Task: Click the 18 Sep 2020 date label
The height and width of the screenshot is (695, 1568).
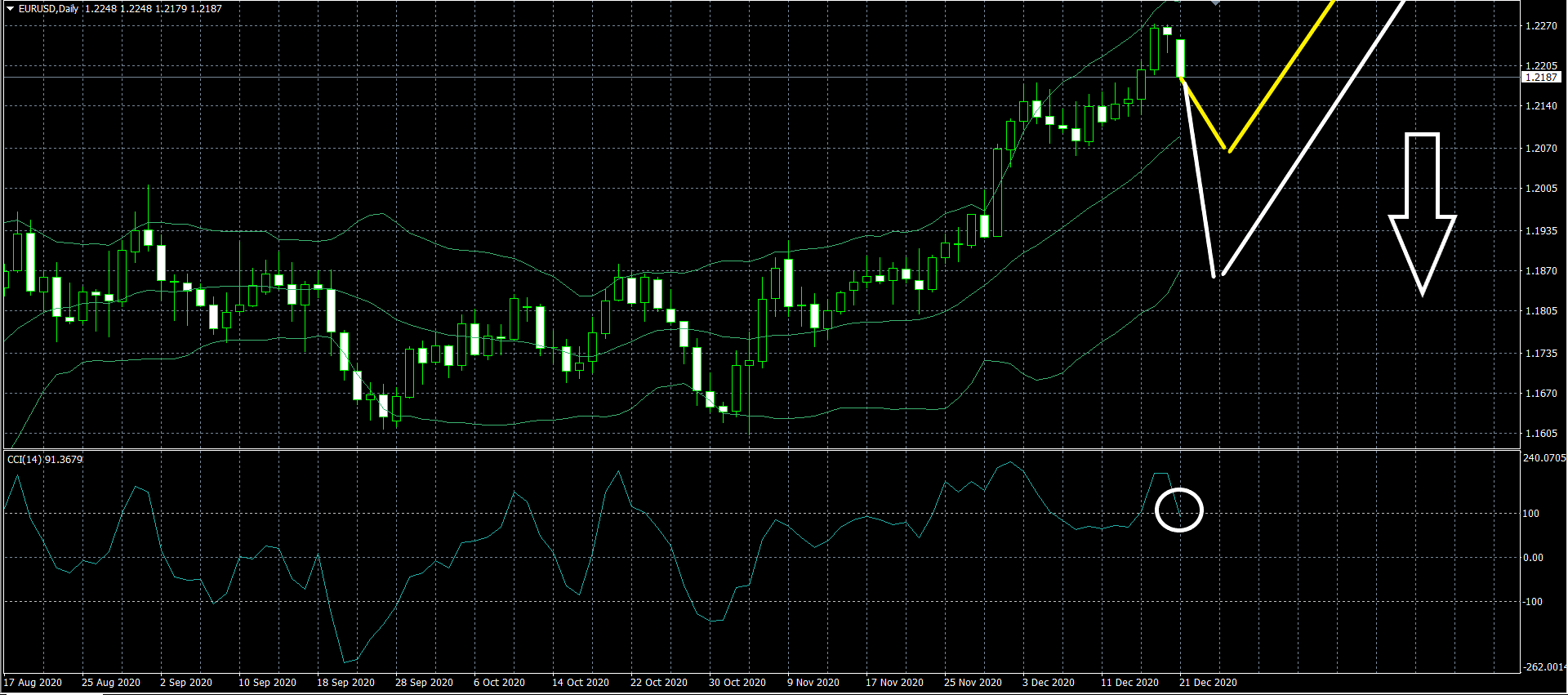Action: coord(345,683)
